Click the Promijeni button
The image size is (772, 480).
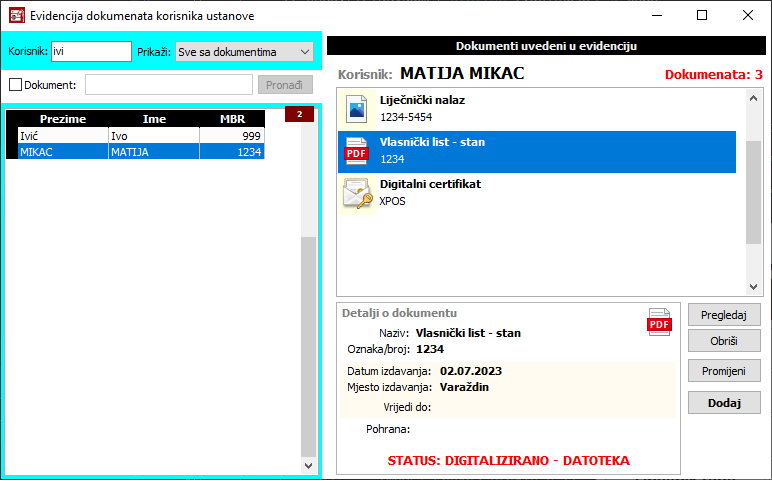[724, 371]
